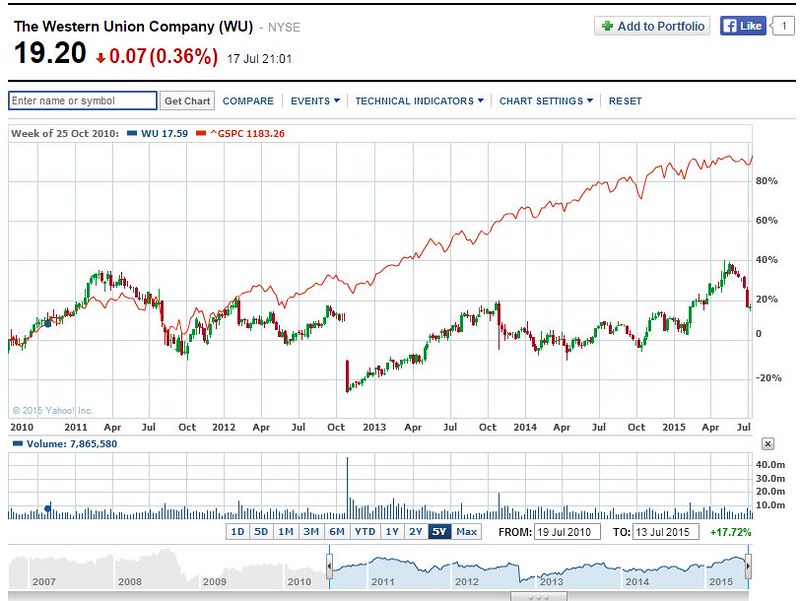
Task: Click the NYSE exchange label
Action: click(284, 28)
